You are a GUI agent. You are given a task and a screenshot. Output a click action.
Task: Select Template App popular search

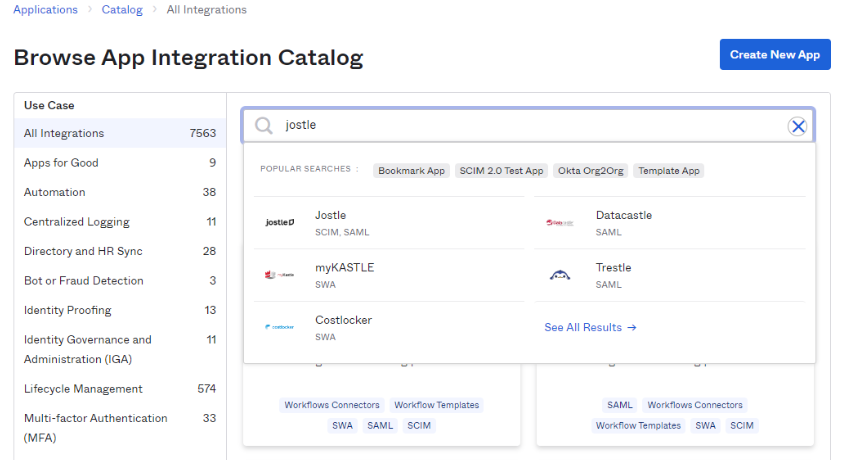click(x=669, y=171)
